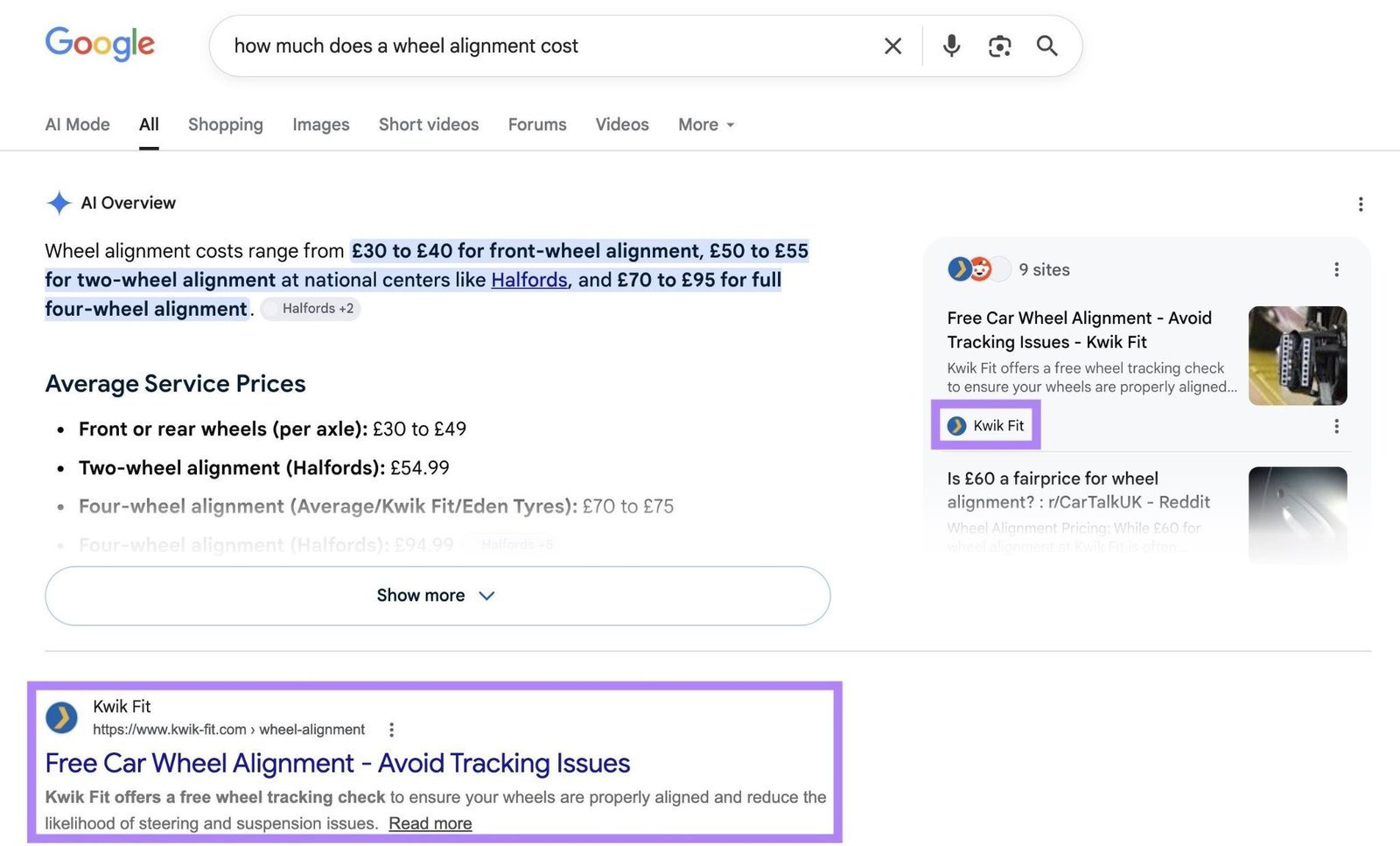This screenshot has width=1400, height=846.
Task: Click 'Two-wheel alignment (Halfords)' bullet
Action: coord(263,467)
